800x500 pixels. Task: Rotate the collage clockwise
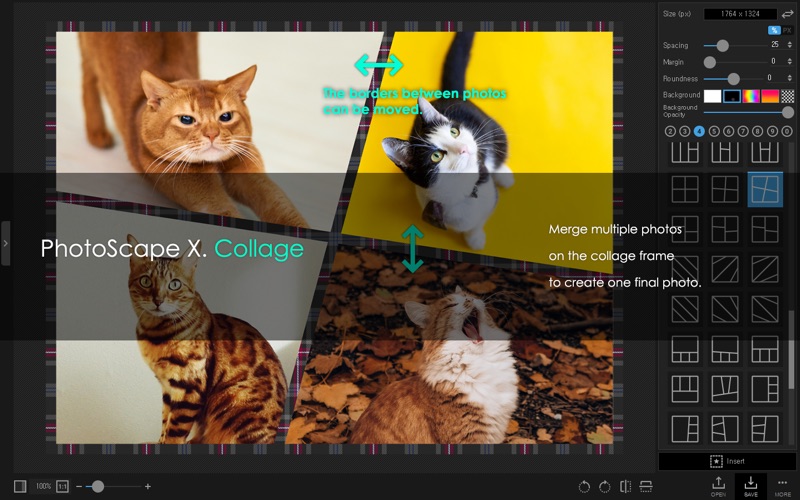pyautogui.click(x=605, y=486)
